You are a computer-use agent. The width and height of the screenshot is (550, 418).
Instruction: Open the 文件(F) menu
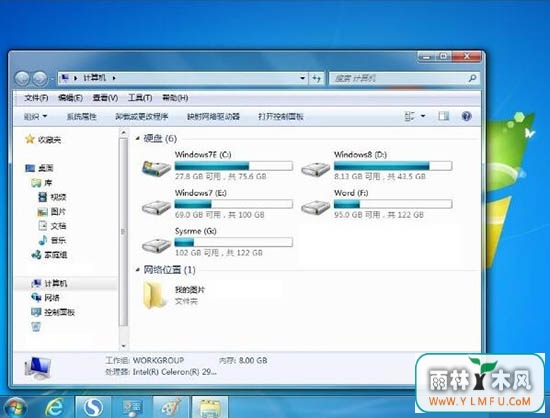[x=36, y=98]
